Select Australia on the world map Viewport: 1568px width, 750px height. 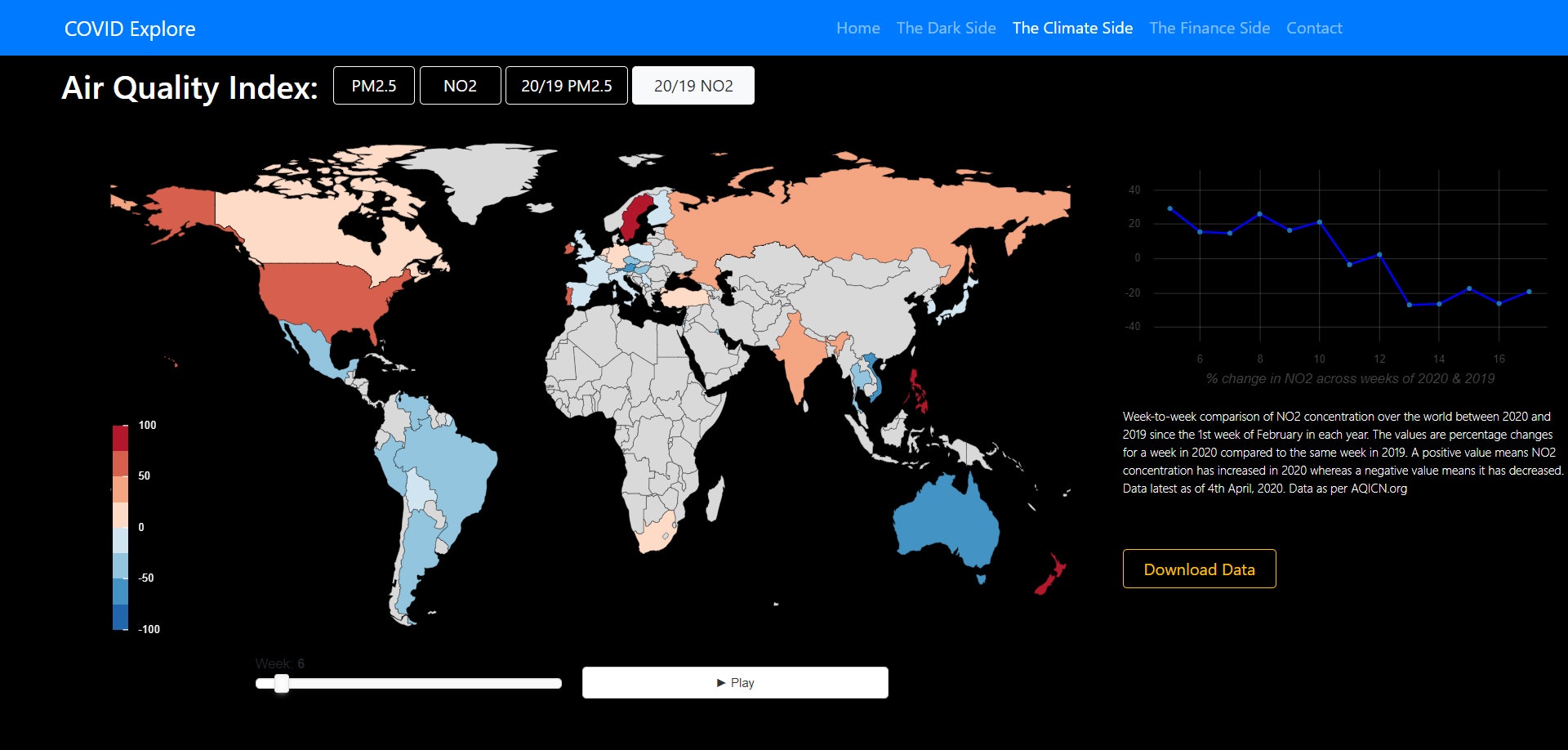click(947, 523)
